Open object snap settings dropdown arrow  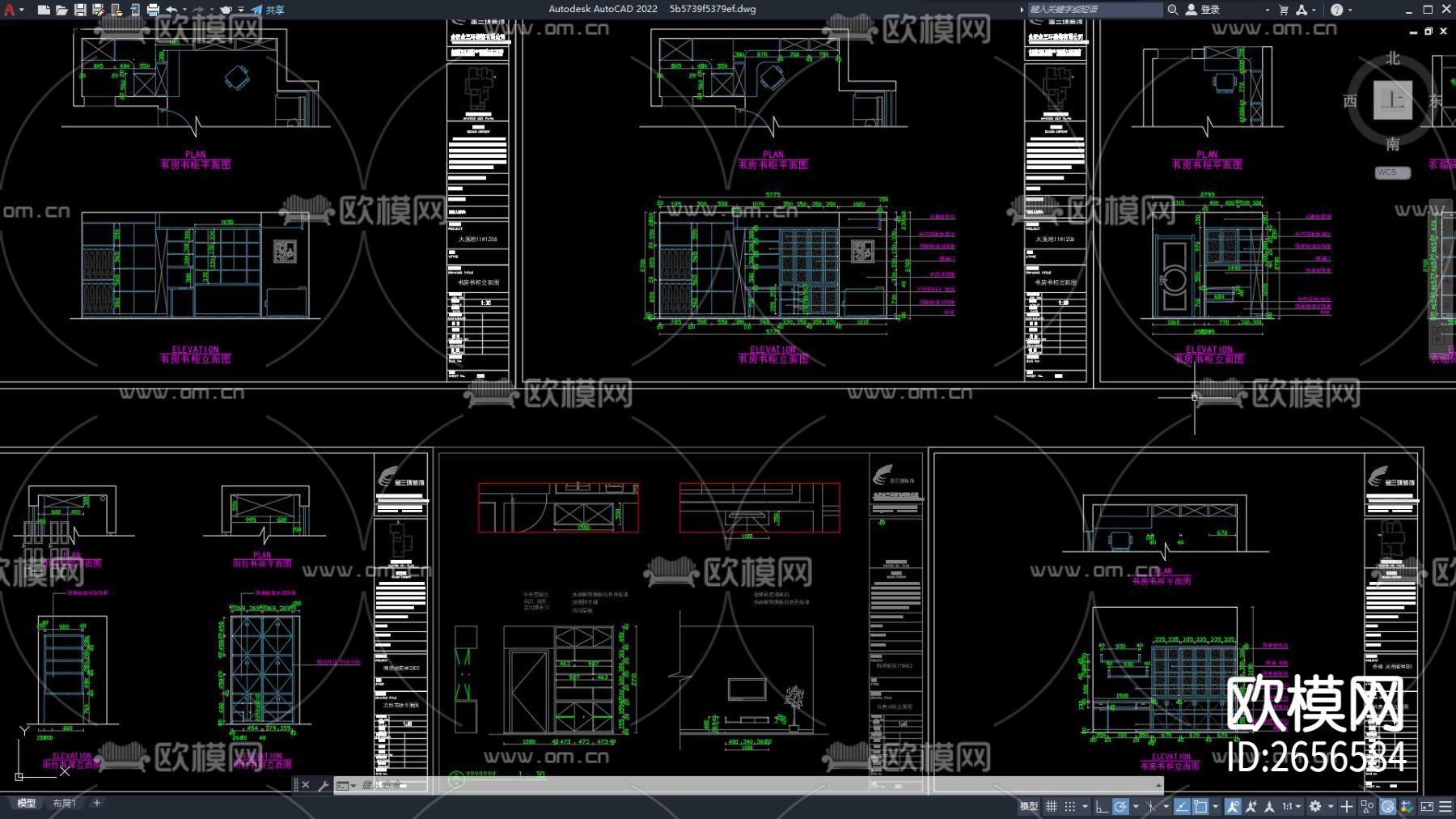[x=1216, y=806]
